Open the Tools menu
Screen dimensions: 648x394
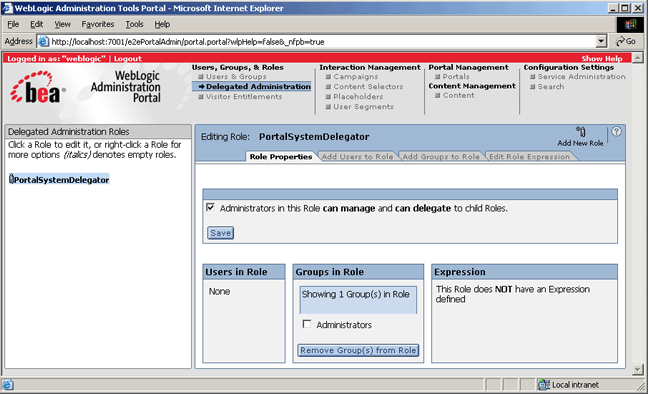coord(134,24)
